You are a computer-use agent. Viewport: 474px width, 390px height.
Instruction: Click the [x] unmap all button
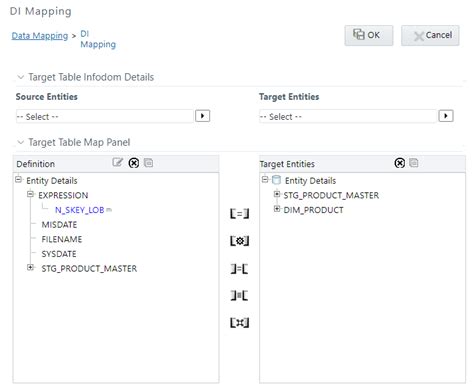point(239,322)
